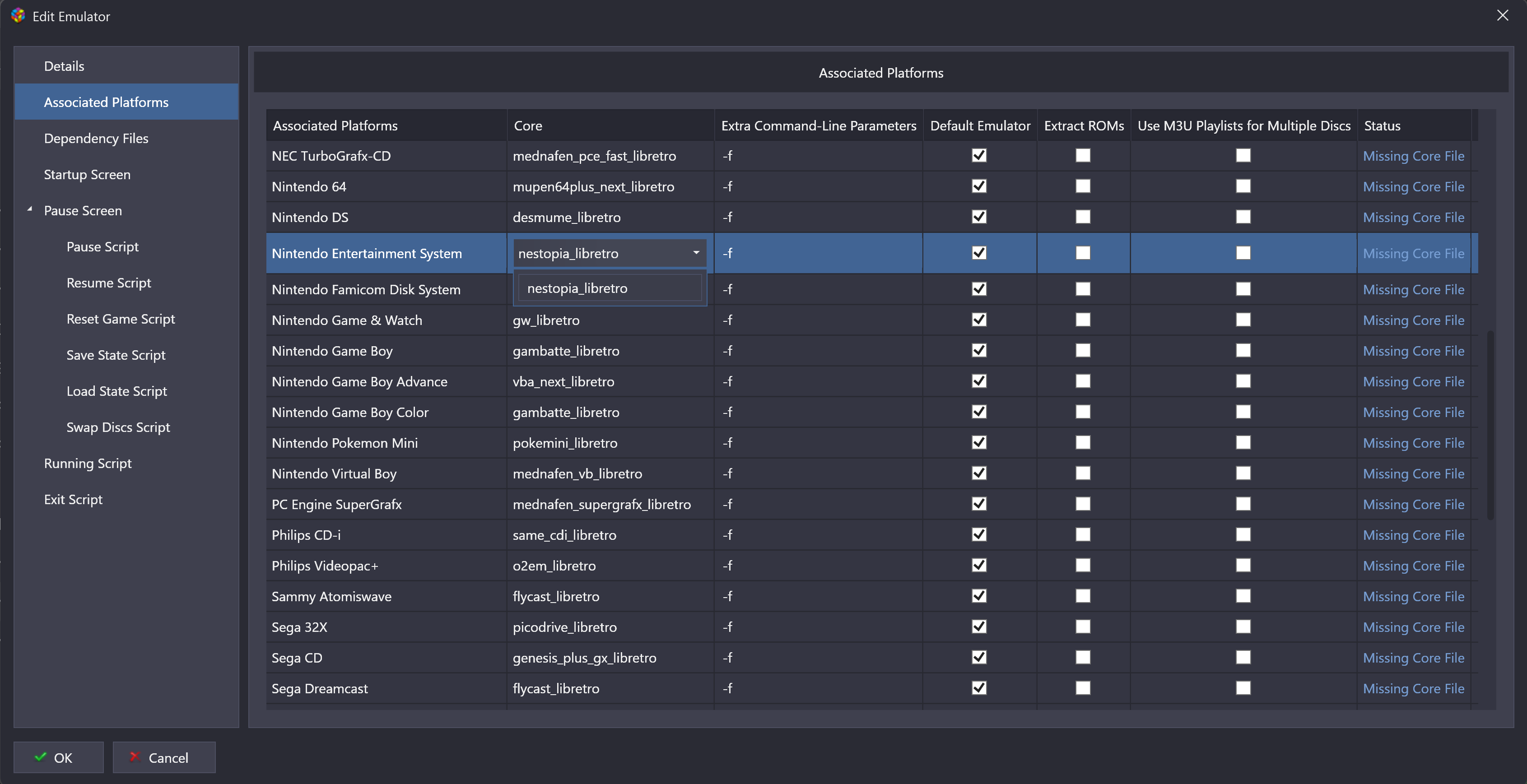Viewport: 1527px width, 784px height.
Task: Select Associated Platforms in the sidebar
Action: [126, 102]
